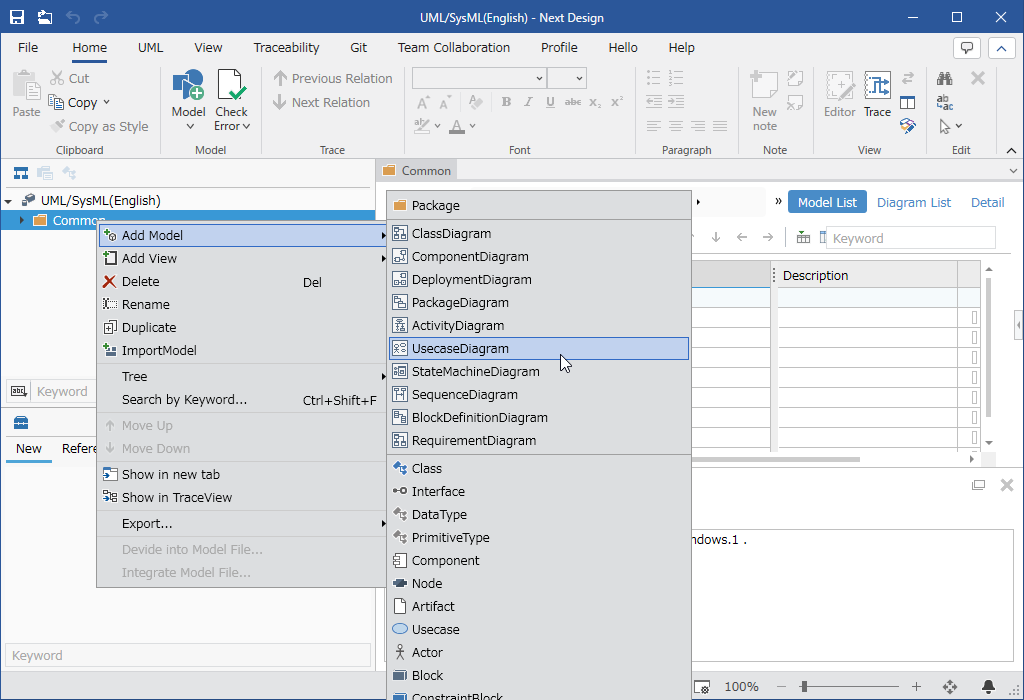Click Show in TraceView
The width and height of the screenshot is (1024, 700).
[x=242, y=498]
